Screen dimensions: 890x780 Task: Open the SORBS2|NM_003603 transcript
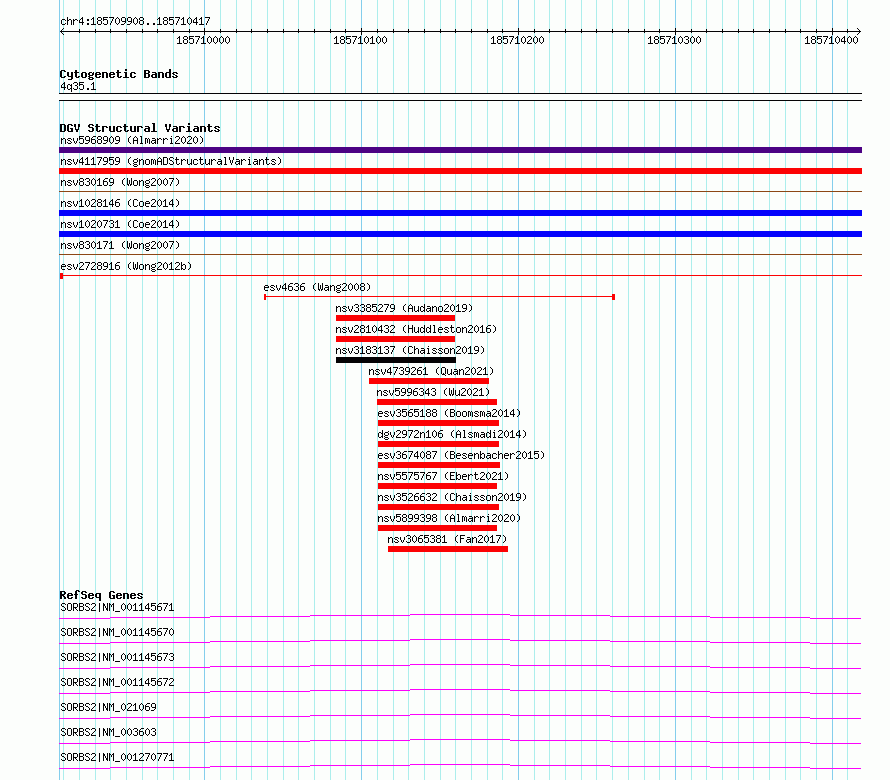108,732
